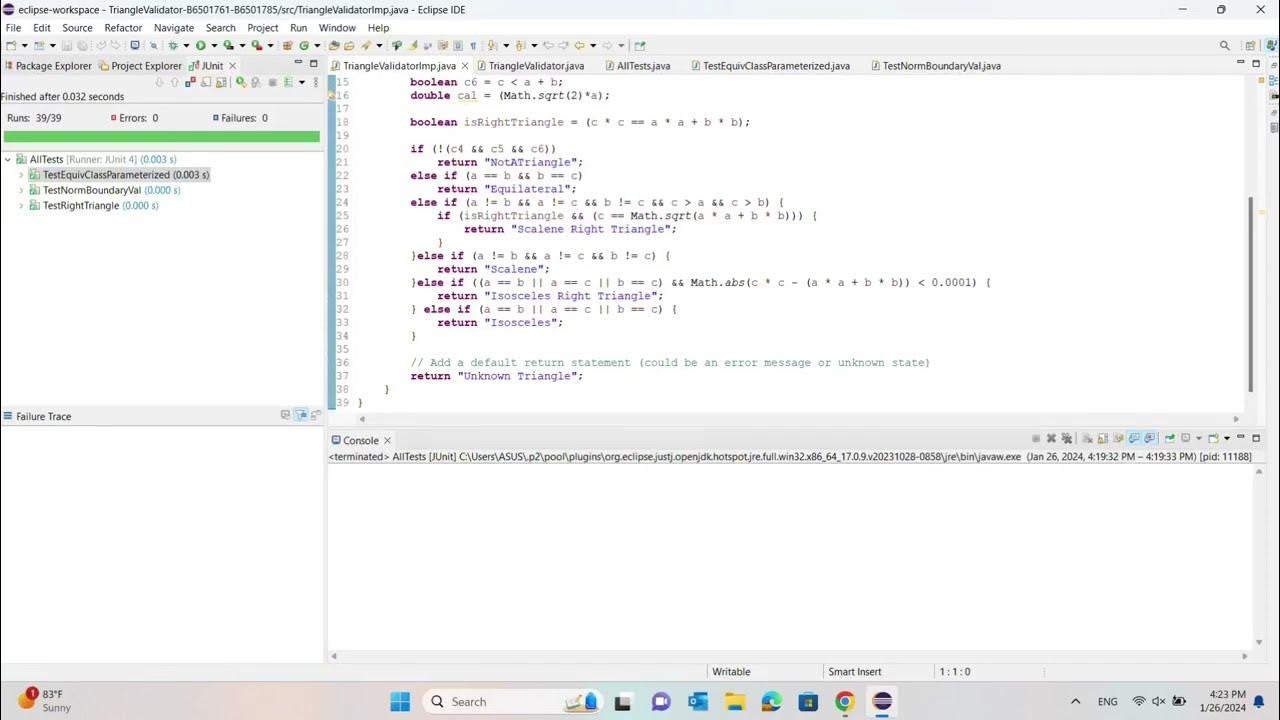This screenshot has width=1280, height=720.
Task: Open the Open Console dropdown arrow
Action: pyautogui.click(x=1227, y=438)
